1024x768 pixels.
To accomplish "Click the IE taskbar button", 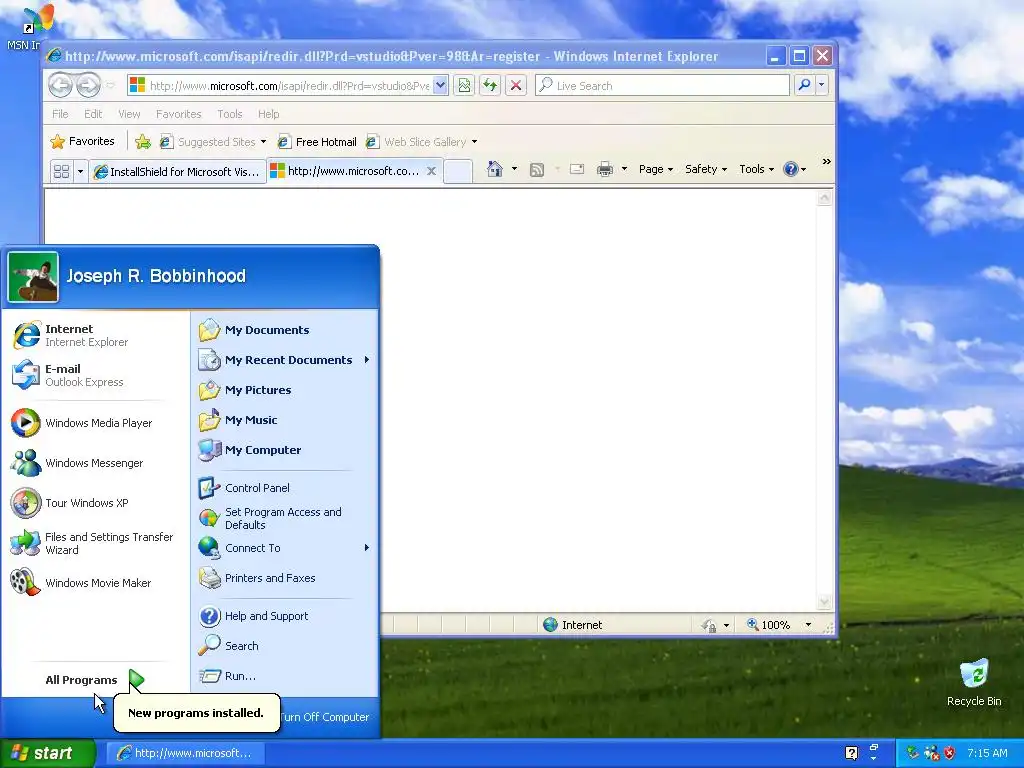I will tap(185, 753).
